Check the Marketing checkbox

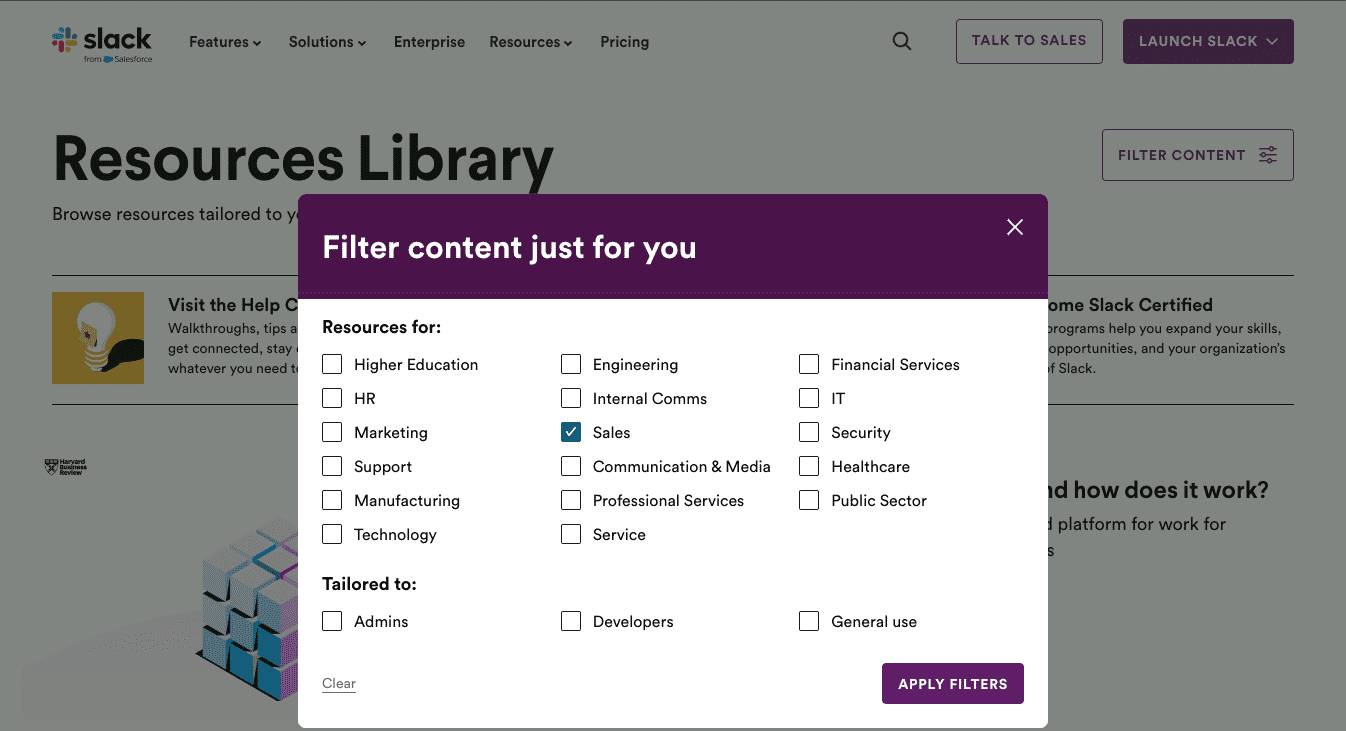click(x=332, y=432)
